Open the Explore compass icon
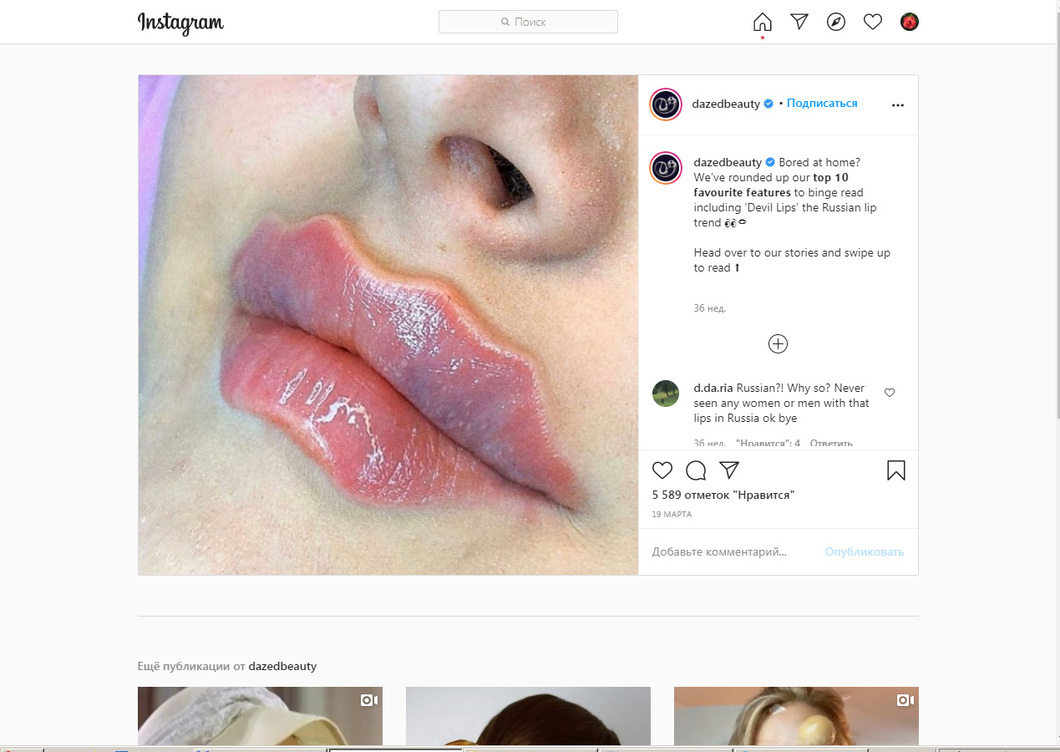1060x752 pixels. (x=836, y=22)
